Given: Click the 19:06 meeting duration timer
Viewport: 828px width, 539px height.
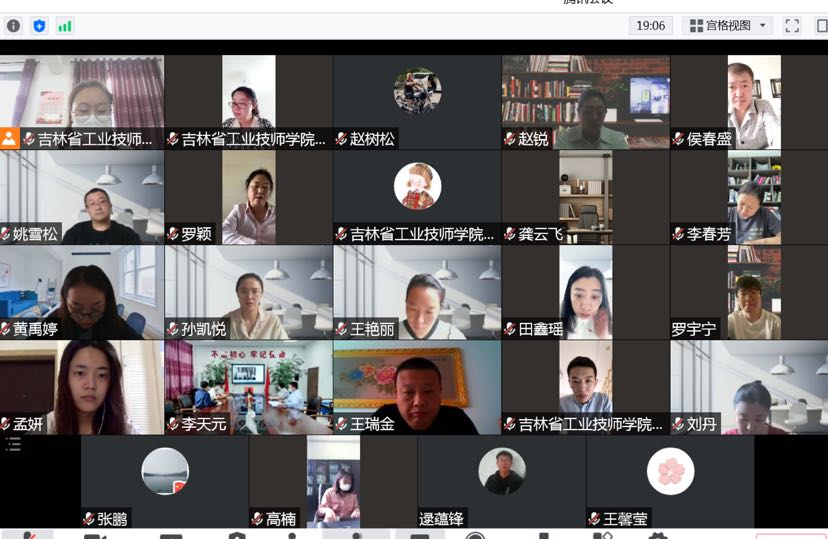Looking at the screenshot, I should pos(650,26).
